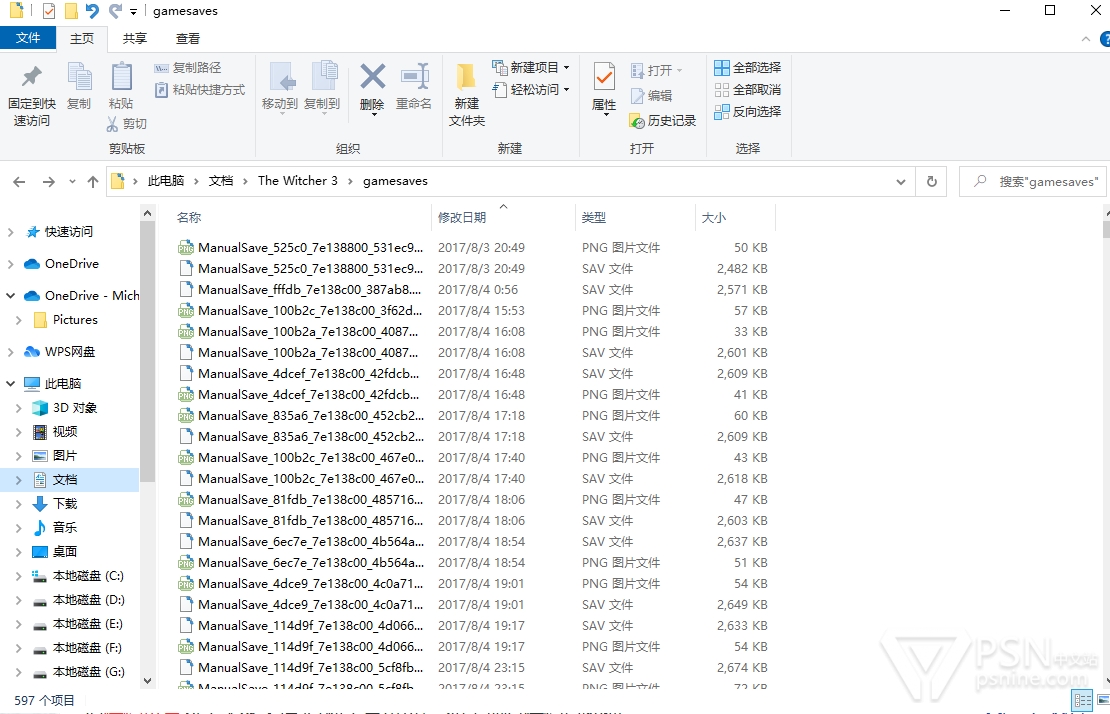Select 音乐 in the navigation pane

coord(64,528)
